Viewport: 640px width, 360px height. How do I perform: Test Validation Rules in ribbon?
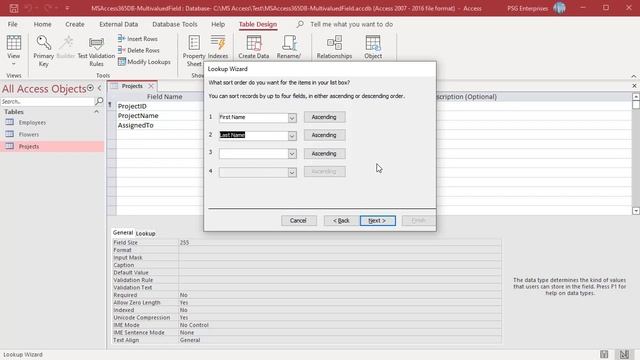click(x=96, y=51)
